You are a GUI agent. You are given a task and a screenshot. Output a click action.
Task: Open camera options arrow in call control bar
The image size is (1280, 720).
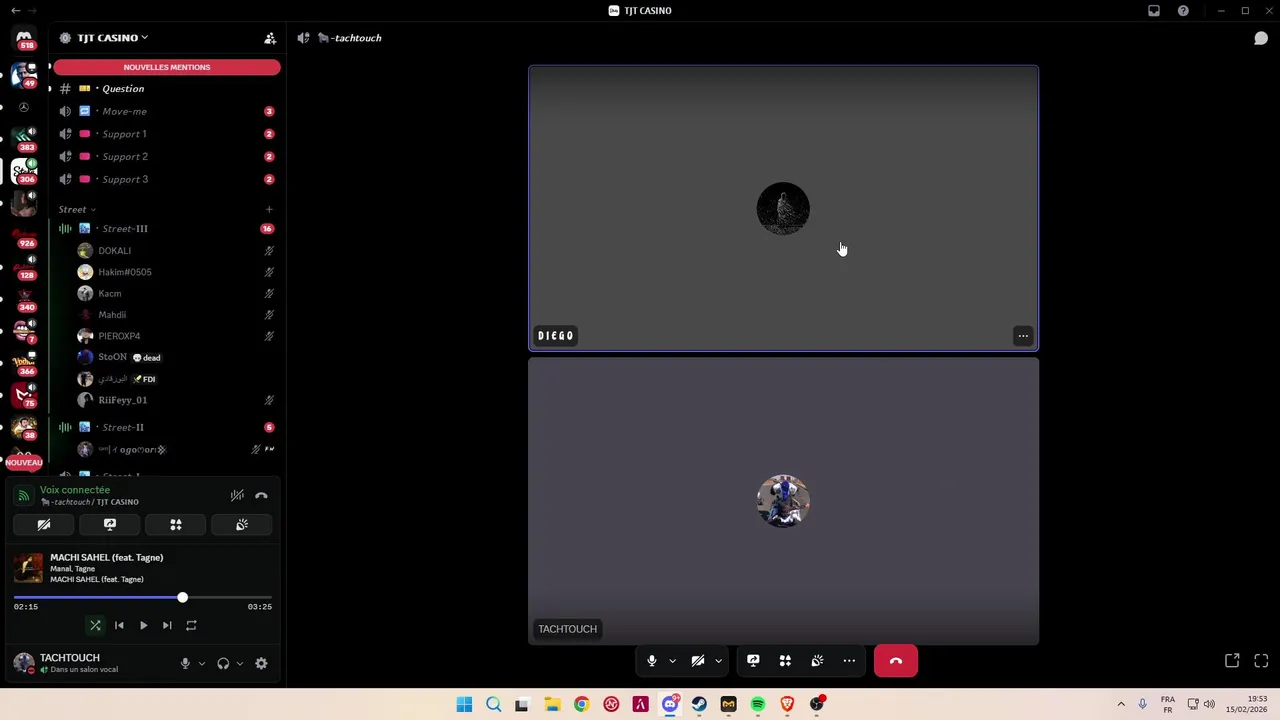(x=718, y=661)
